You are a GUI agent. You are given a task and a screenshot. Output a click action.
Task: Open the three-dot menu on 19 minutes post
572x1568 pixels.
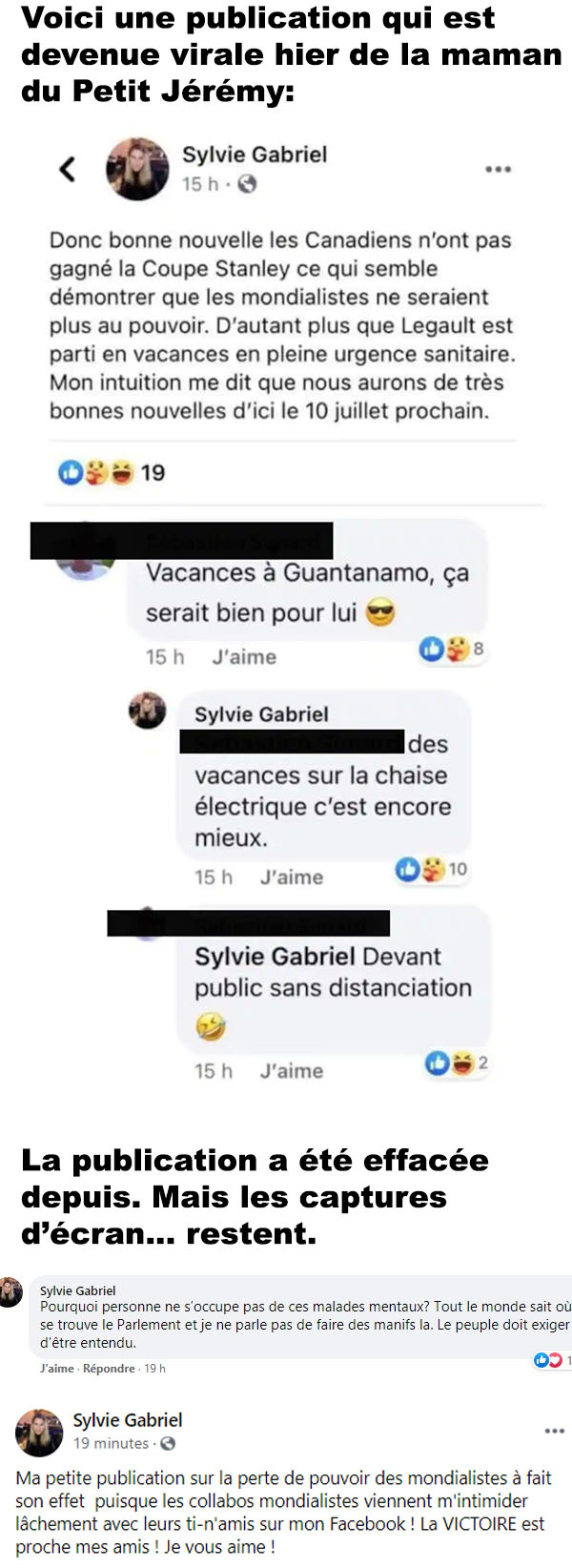[555, 1431]
